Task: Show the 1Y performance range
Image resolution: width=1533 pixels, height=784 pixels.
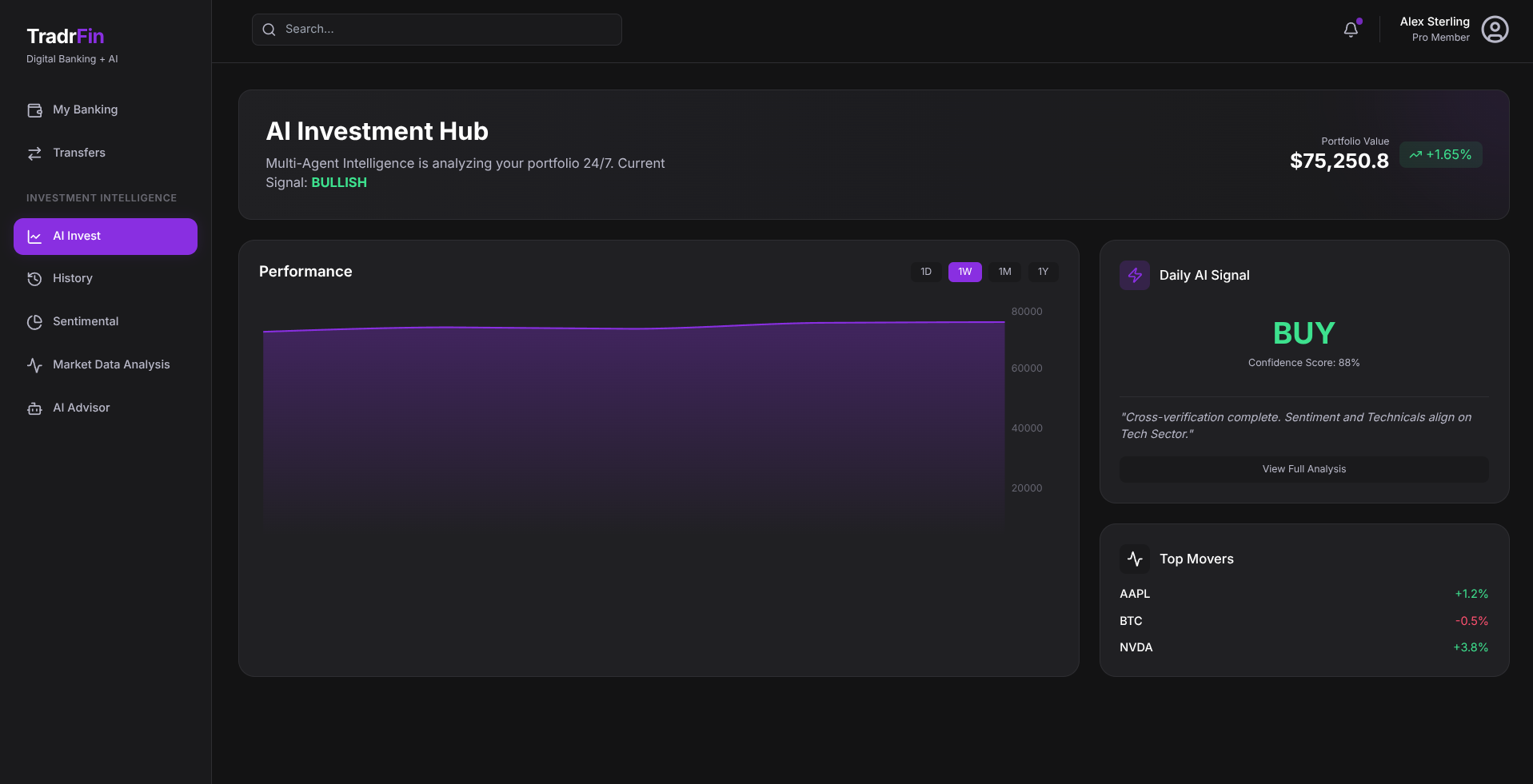Action: (1043, 272)
